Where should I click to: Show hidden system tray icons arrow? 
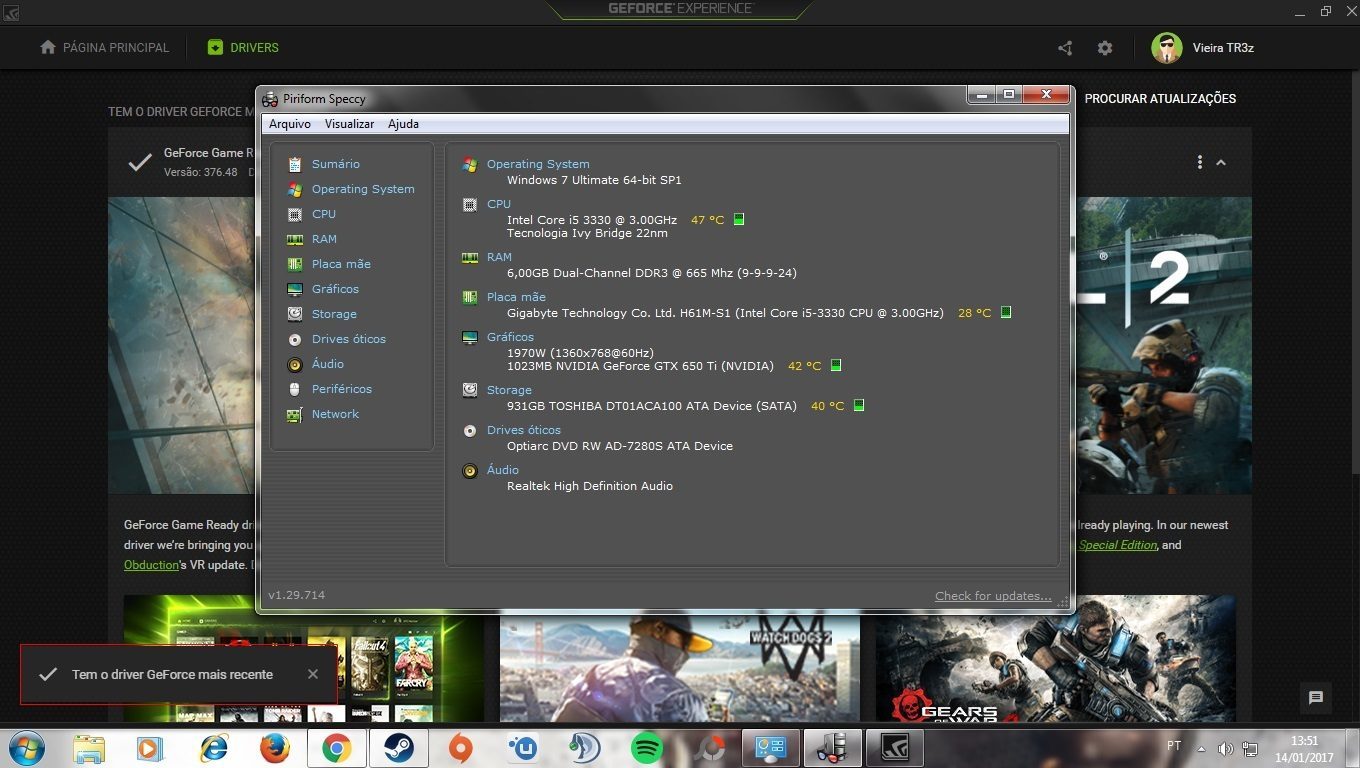[1201, 748]
